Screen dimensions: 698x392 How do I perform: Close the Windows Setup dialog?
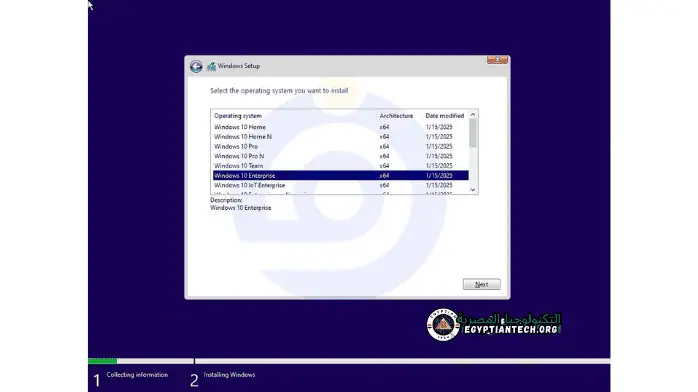[x=497, y=60]
